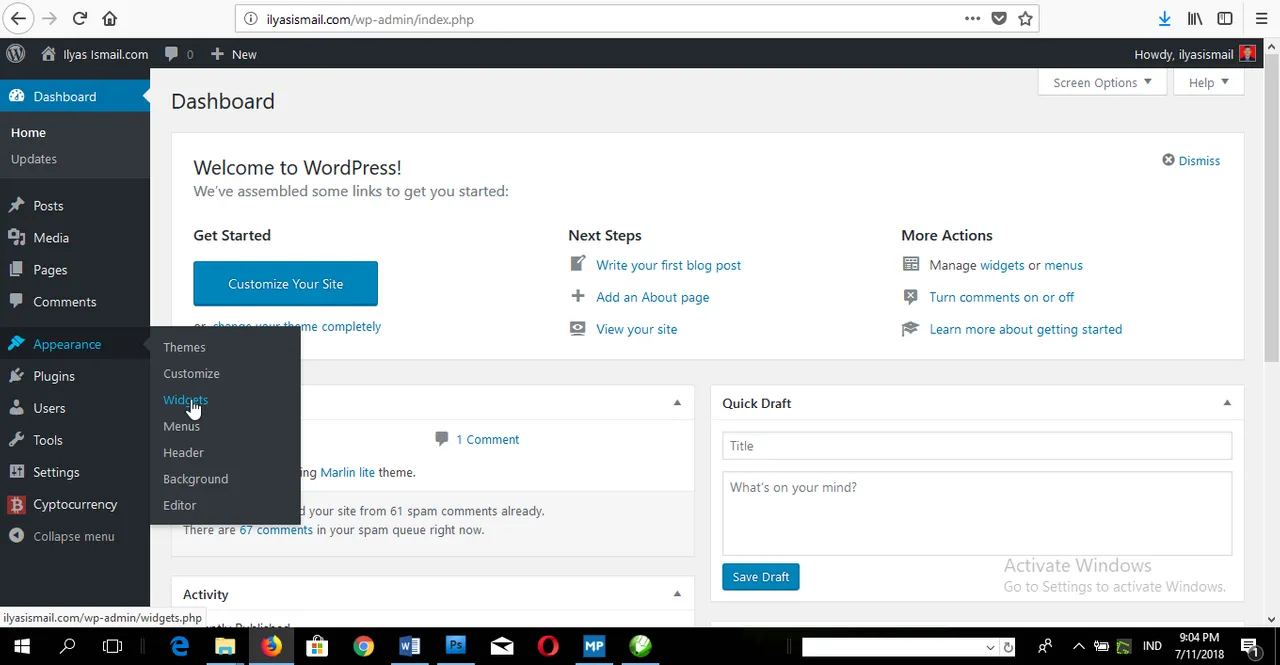1280x665 pixels.
Task: Click Customize Your Site button
Action: [x=285, y=284]
